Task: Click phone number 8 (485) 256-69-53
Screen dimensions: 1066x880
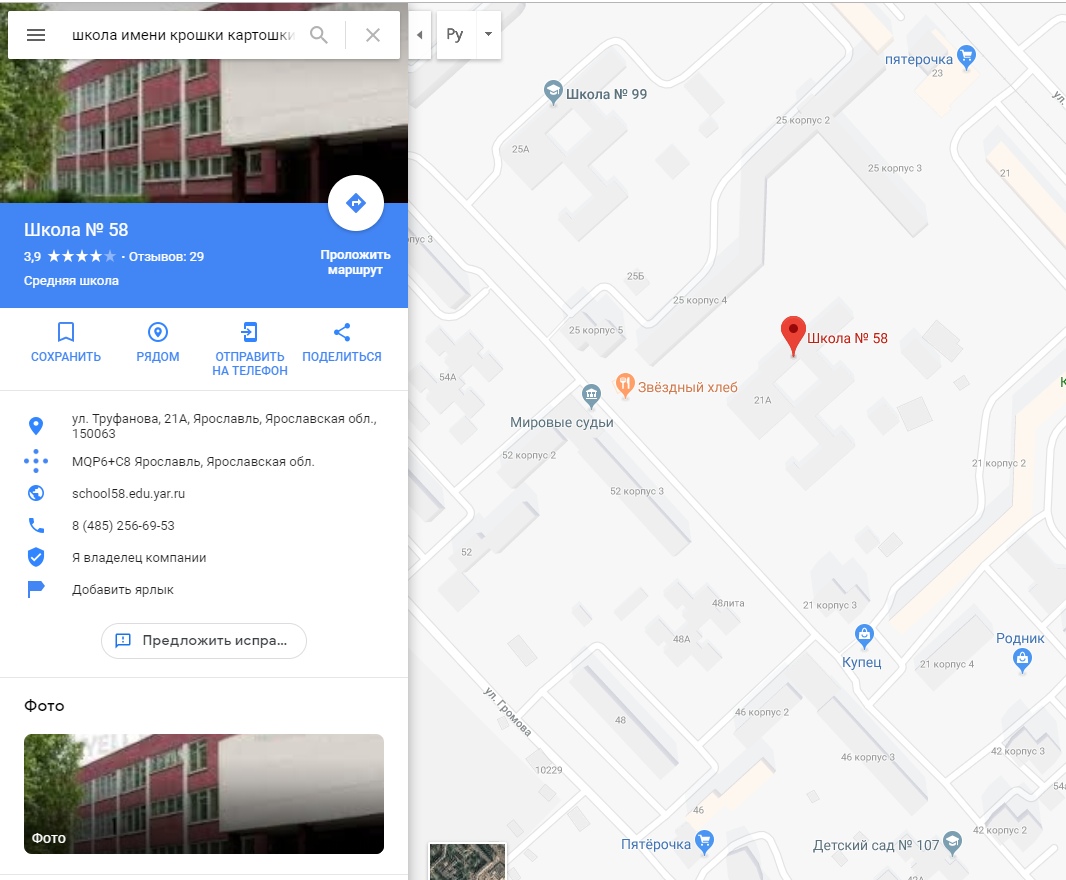Action: click(x=123, y=526)
